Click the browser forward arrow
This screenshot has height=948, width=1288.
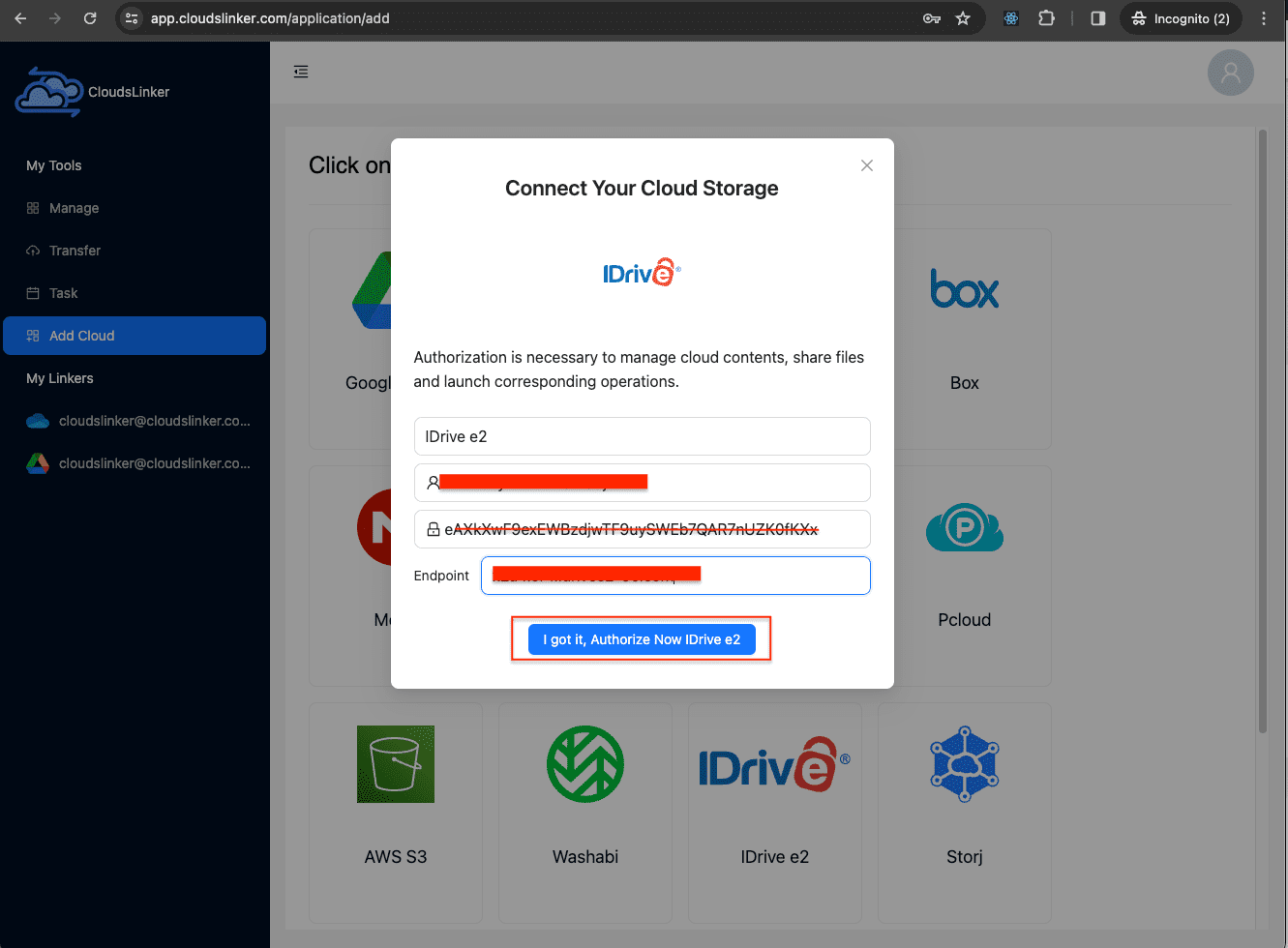[x=55, y=18]
